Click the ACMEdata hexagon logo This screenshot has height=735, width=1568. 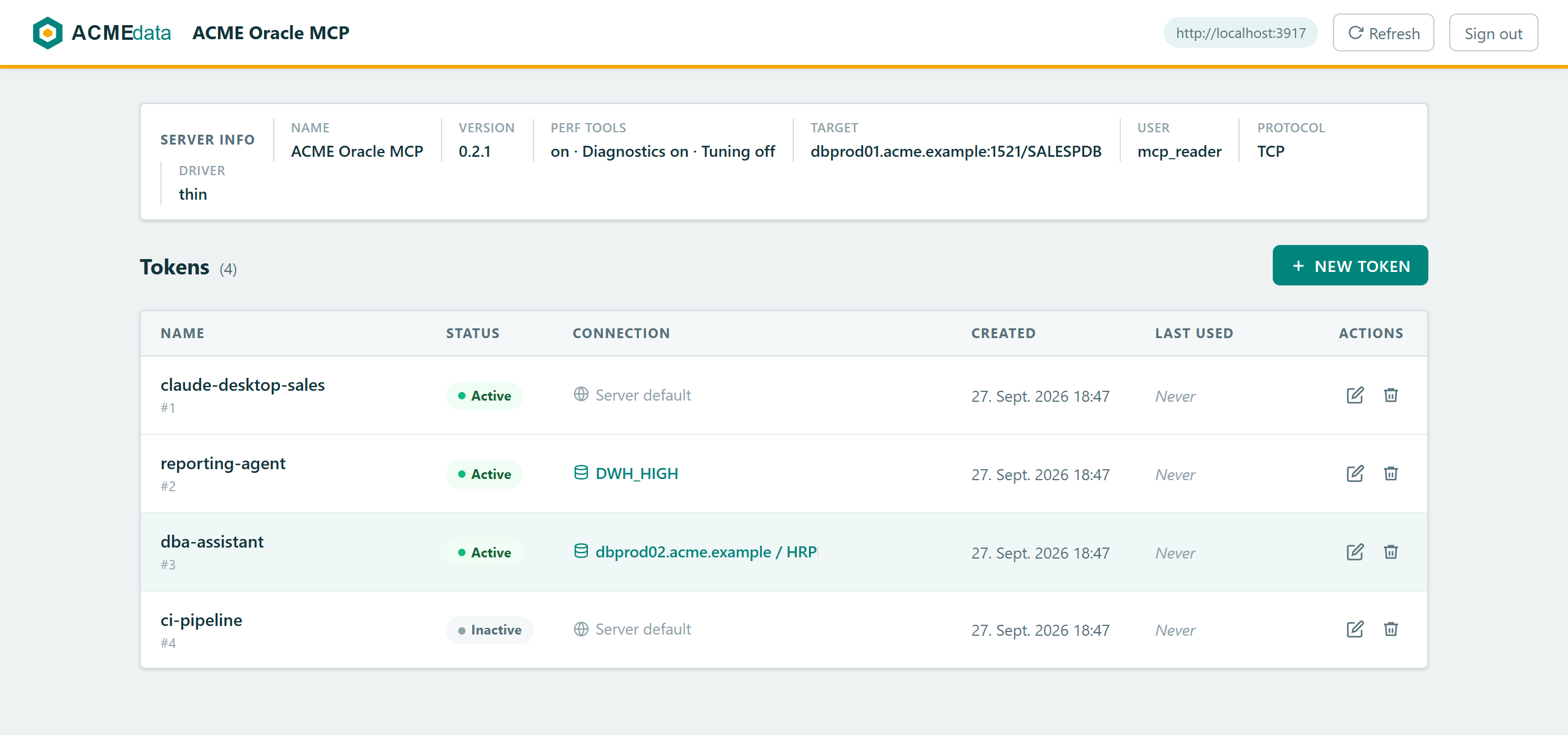[48, 32]
